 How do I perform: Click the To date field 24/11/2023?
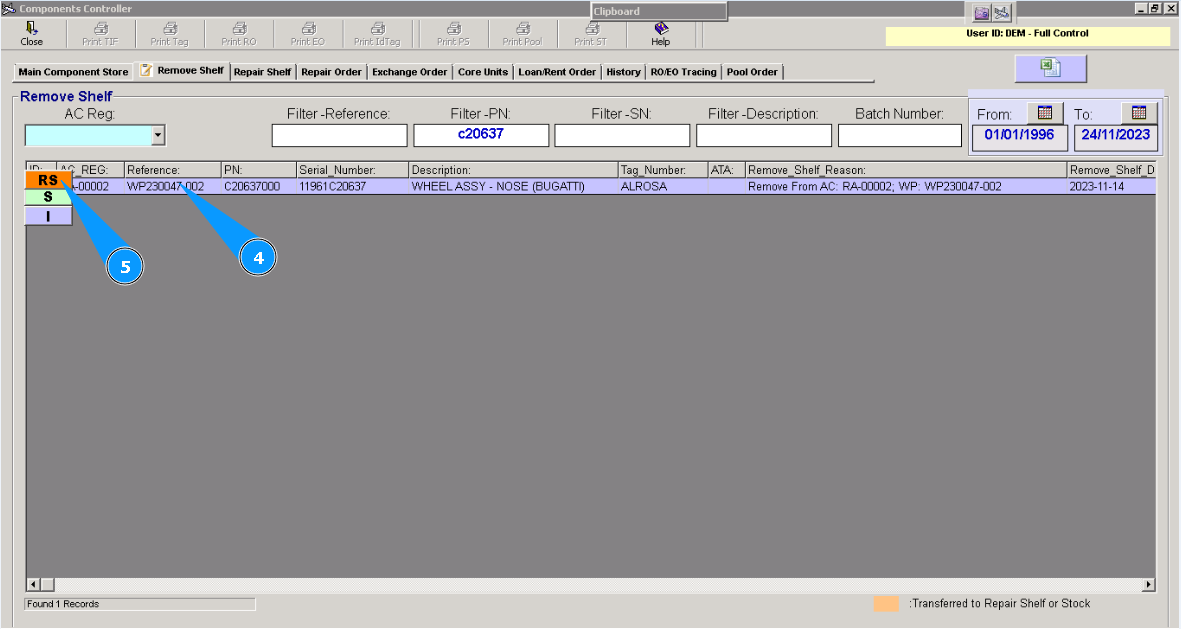coord(1115,137)
